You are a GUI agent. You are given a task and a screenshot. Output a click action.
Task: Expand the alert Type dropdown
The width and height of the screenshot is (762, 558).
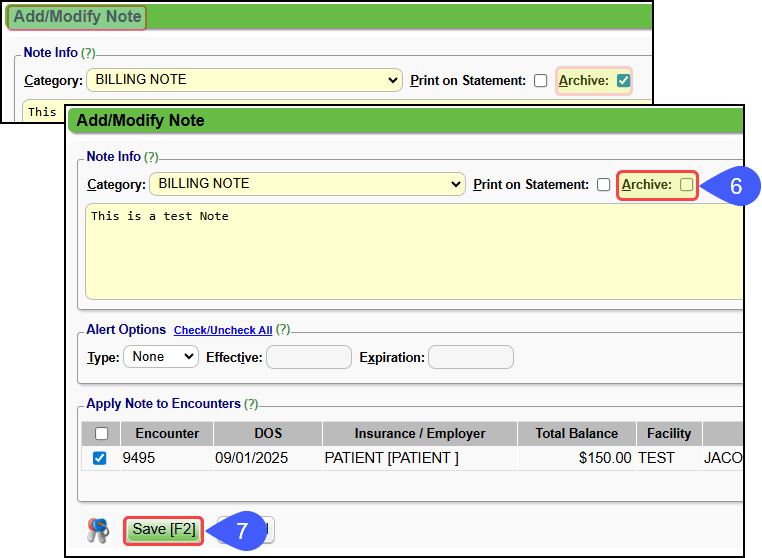[x=161, y=357]
